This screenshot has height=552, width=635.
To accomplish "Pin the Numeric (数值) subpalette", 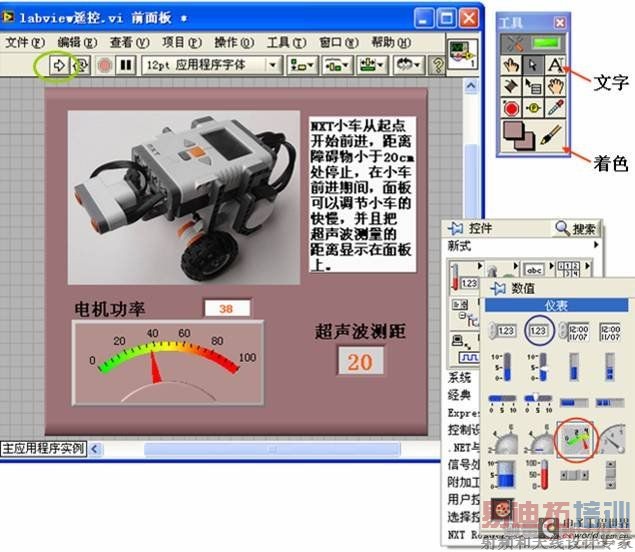I will pos(498,288).
